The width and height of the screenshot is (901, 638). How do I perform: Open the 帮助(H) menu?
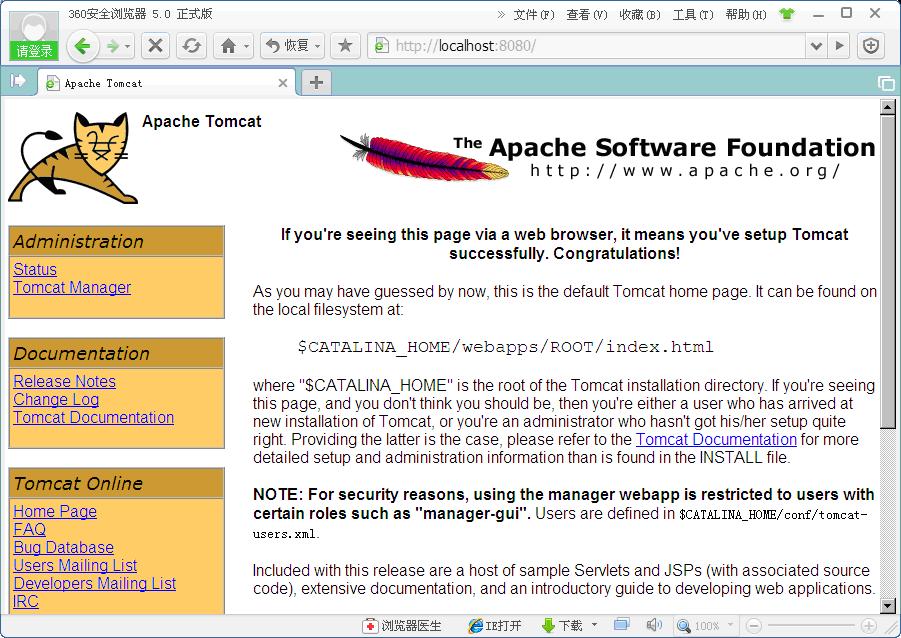point(746,15)
